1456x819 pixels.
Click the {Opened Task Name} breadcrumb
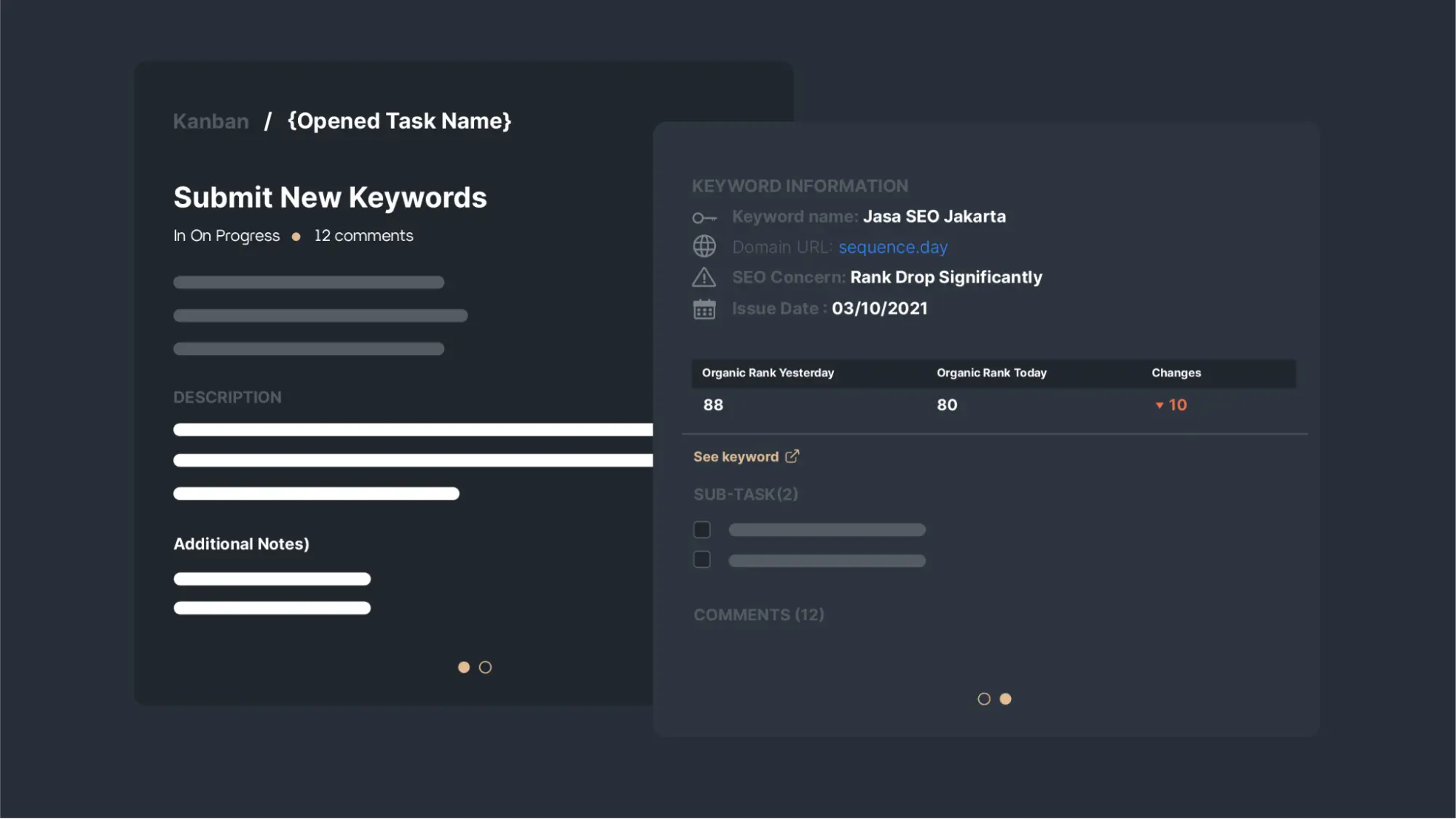(x=399, y=122)
